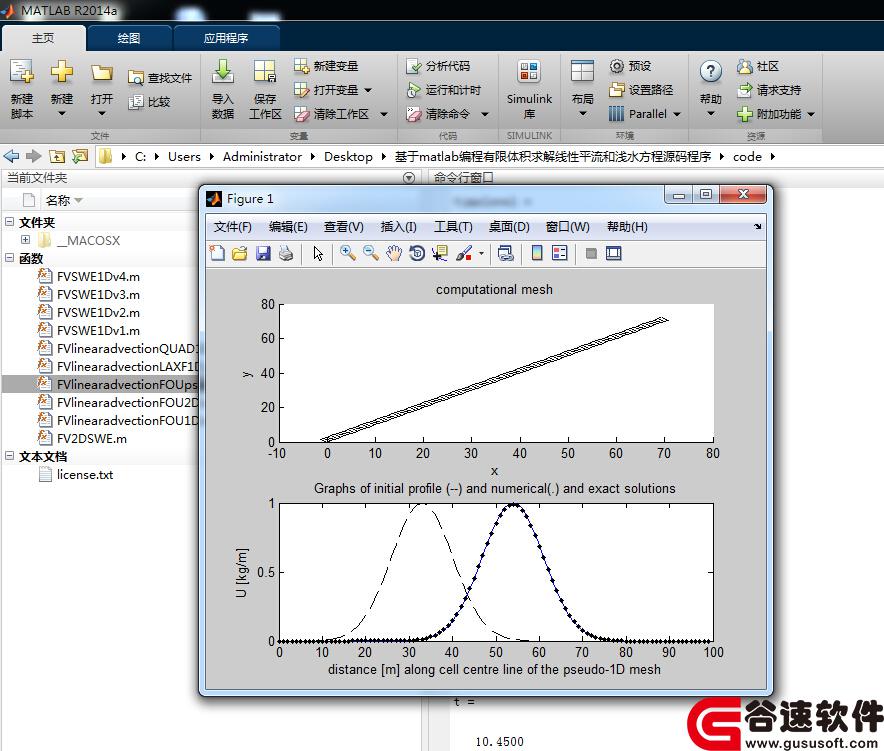Viewport: 884px width, 751px height.
Task: Click Print Figure icon
Action: [286, 253]
